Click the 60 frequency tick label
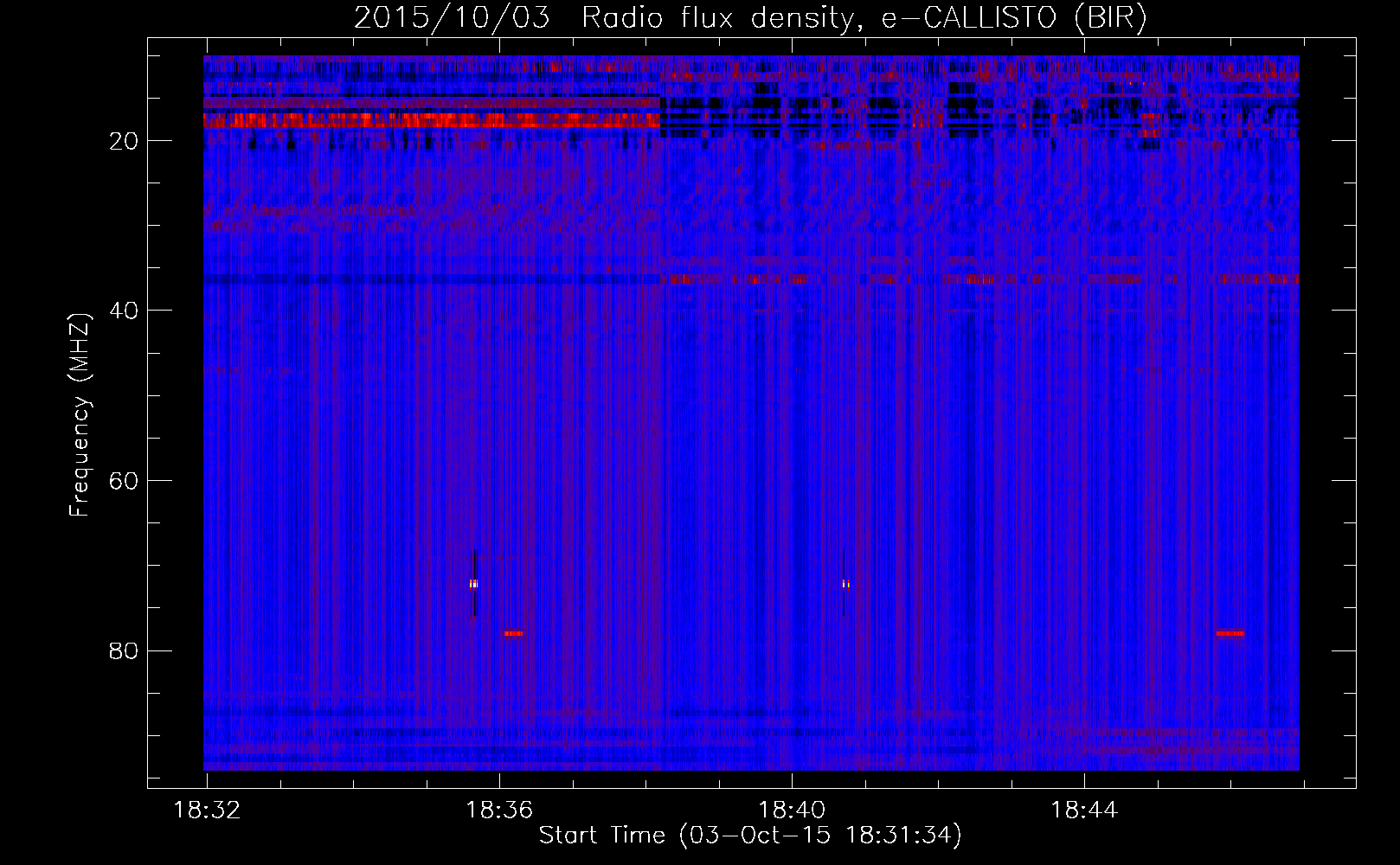 tap(125, 481)
